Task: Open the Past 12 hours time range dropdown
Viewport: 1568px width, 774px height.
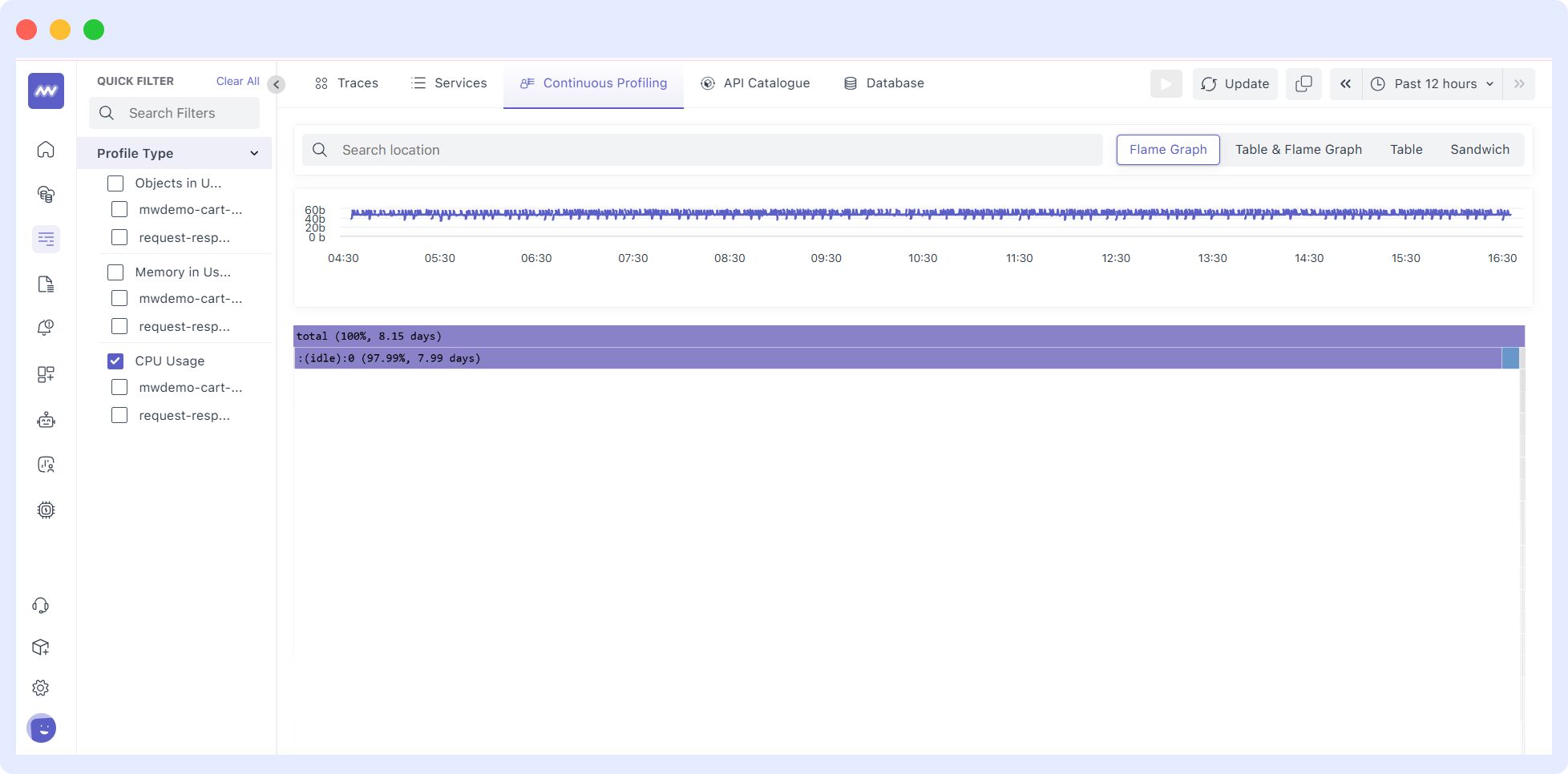Action: pos(1432,83)
